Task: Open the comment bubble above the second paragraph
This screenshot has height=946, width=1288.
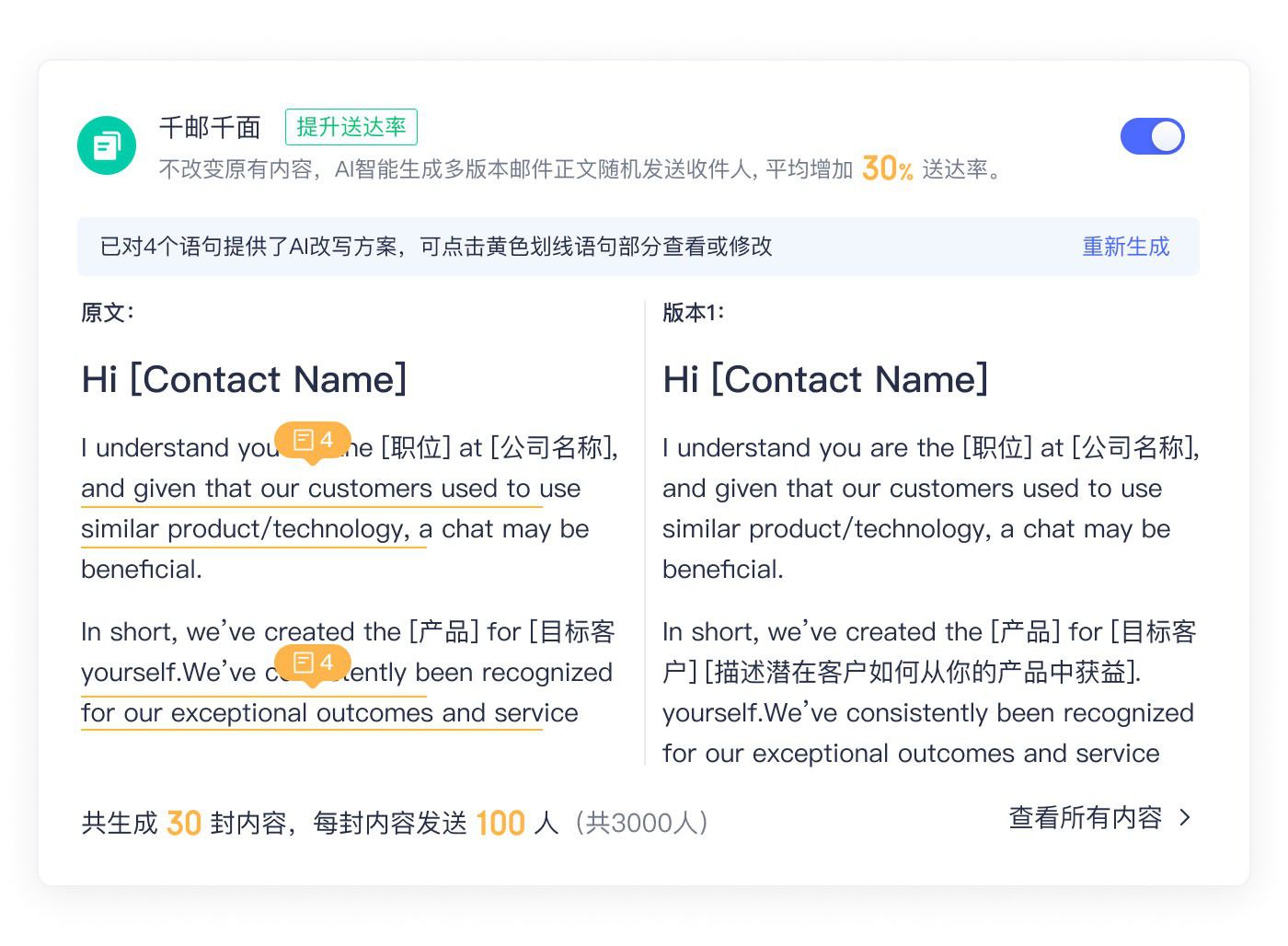Action: (313, 663)
